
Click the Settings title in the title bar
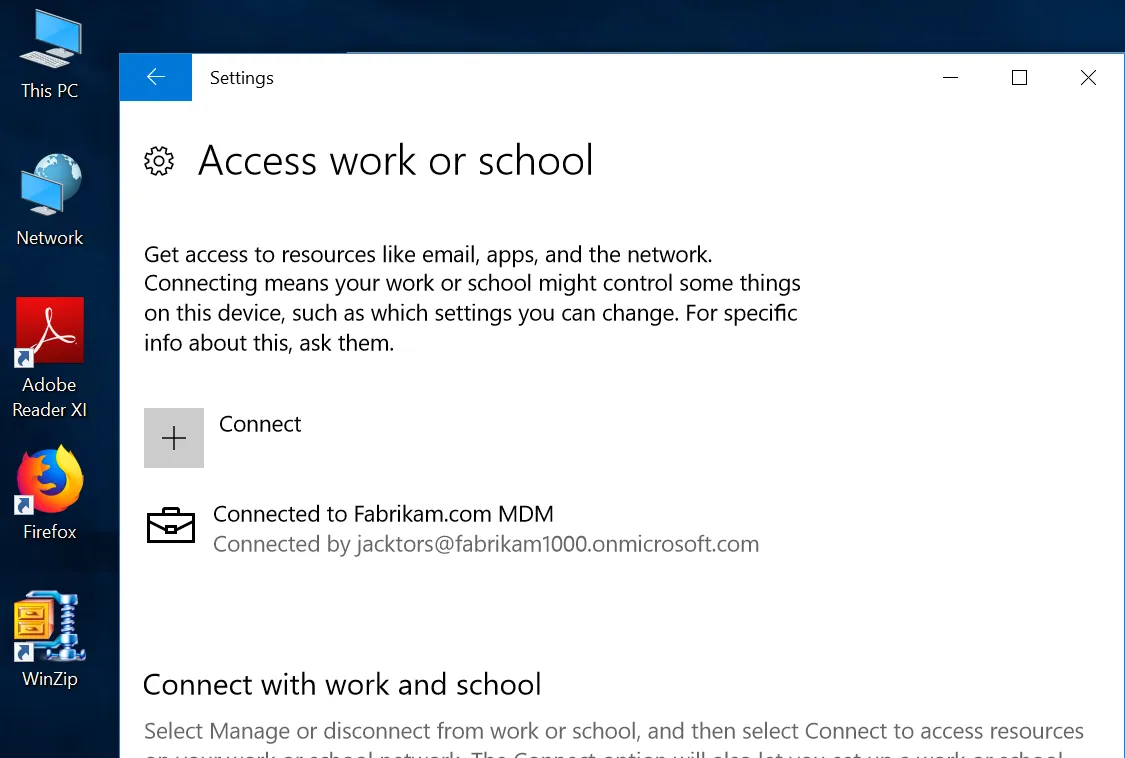(x=242, y=78)
